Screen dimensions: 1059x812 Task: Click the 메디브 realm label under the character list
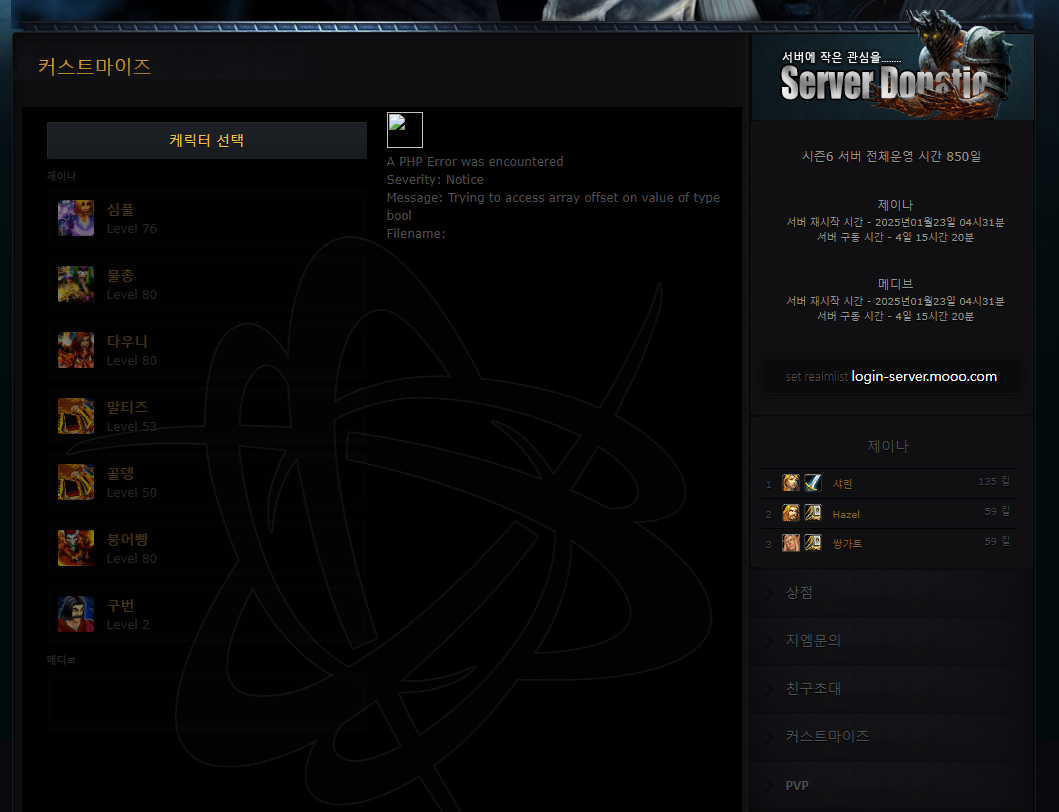(x=61, y=660)
